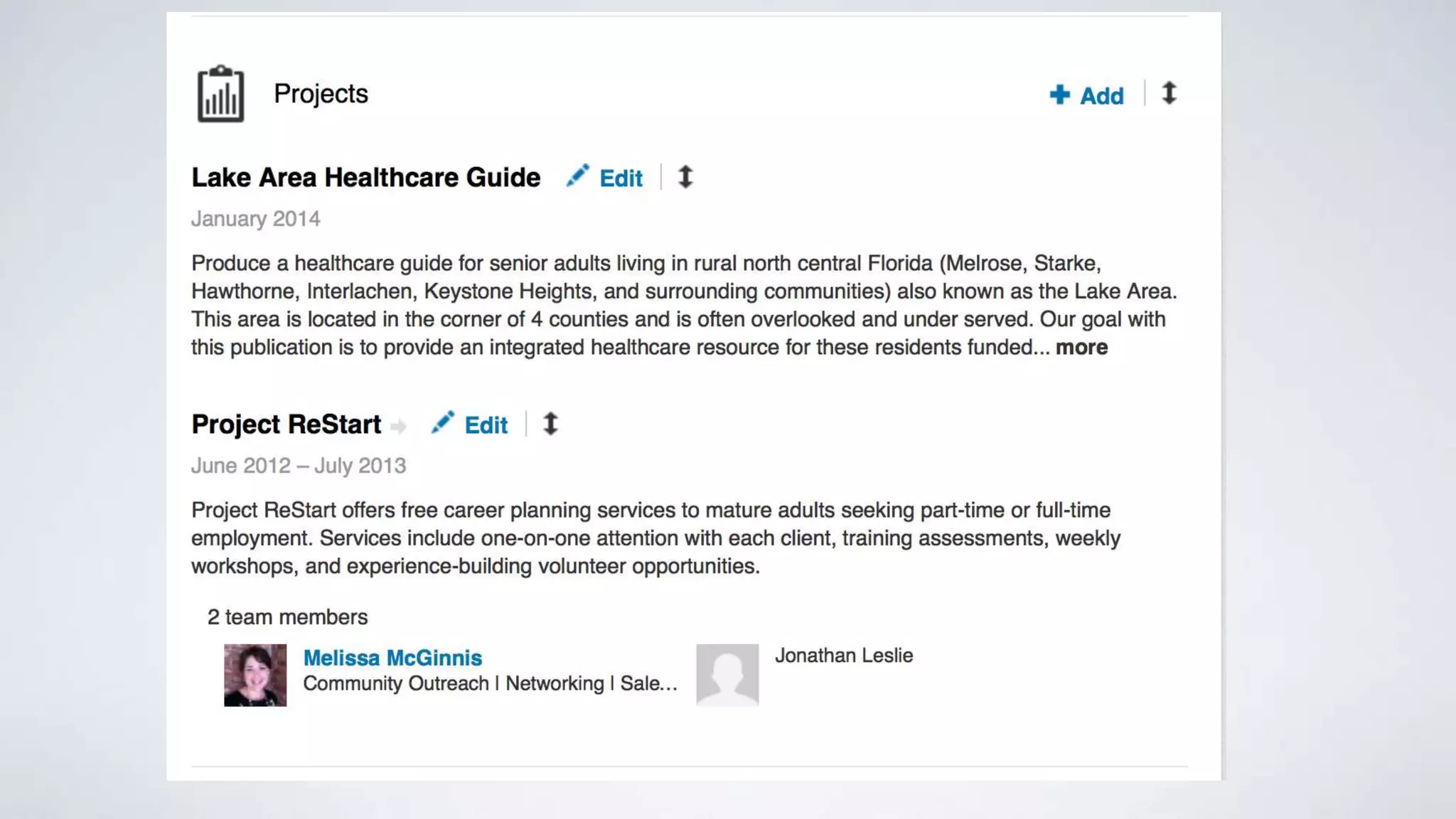Click the '2 team members' label

pos(287,617)
